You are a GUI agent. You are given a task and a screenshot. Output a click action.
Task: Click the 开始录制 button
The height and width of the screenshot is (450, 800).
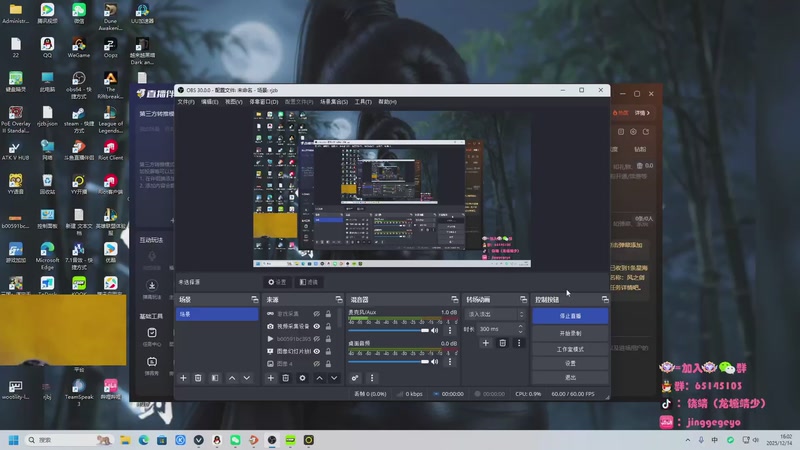(x=570, y=333)
